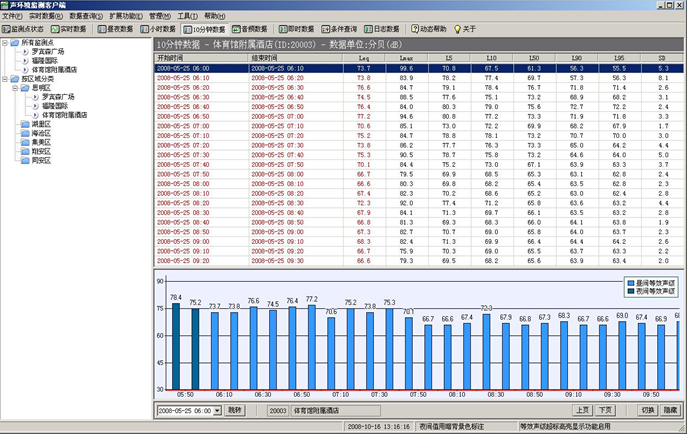
Task: Open the 数据查询 menu
Action: pos(88,17)
